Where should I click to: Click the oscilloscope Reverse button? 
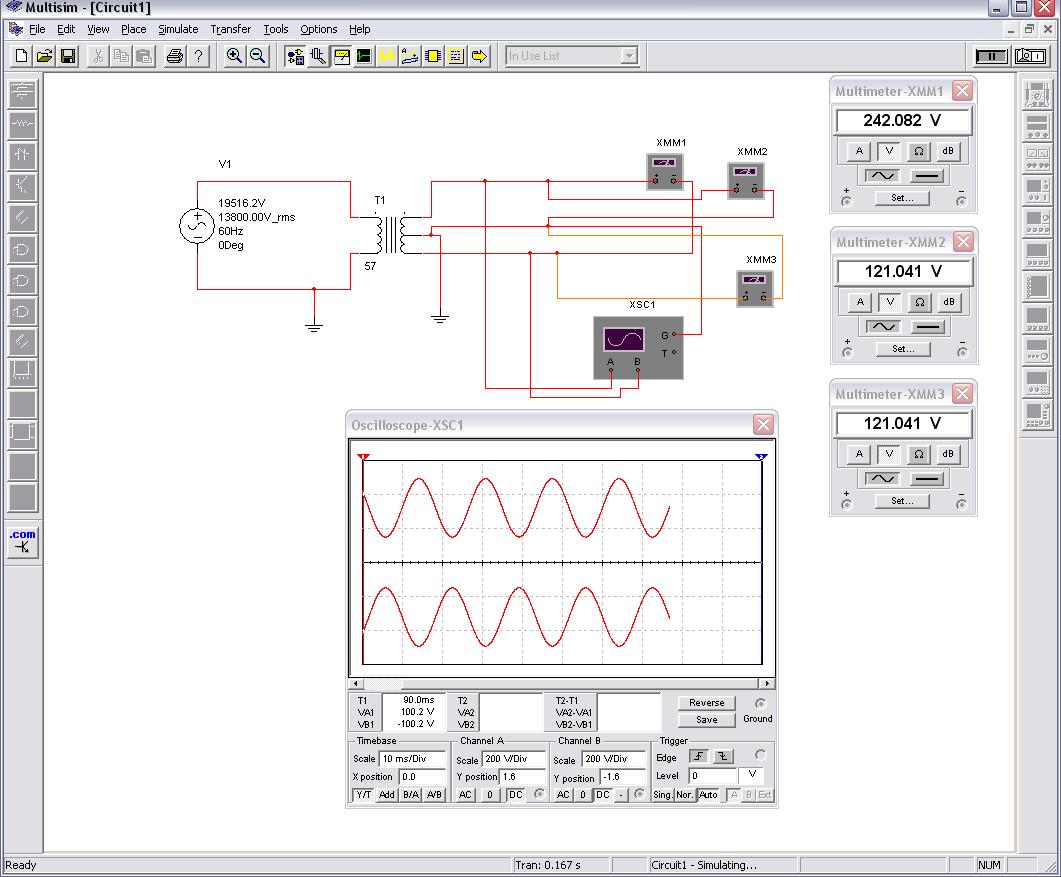pyautogui.click(x=706, y=703)
